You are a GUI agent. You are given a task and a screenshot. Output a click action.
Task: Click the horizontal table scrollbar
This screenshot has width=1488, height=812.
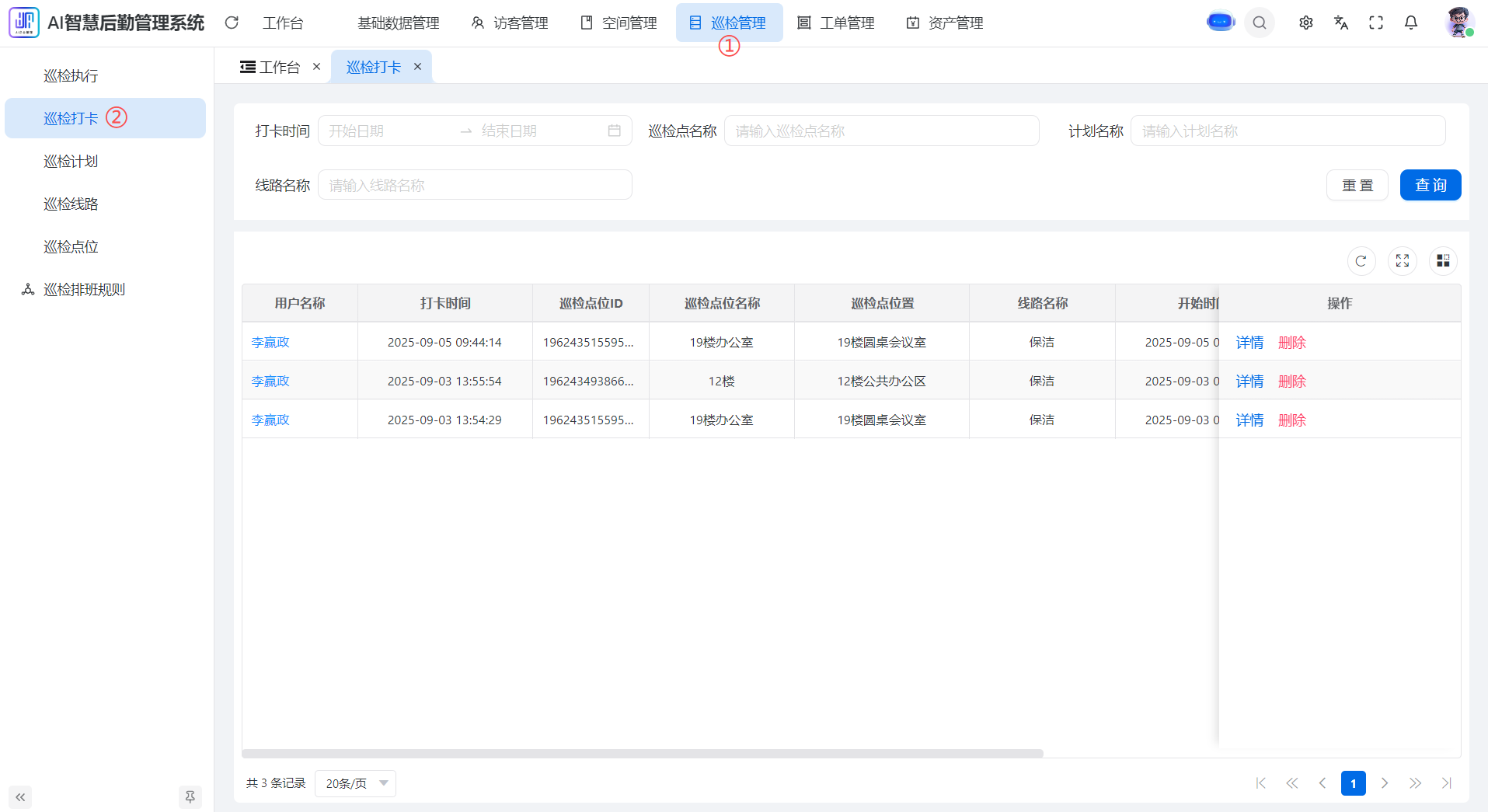642,753
